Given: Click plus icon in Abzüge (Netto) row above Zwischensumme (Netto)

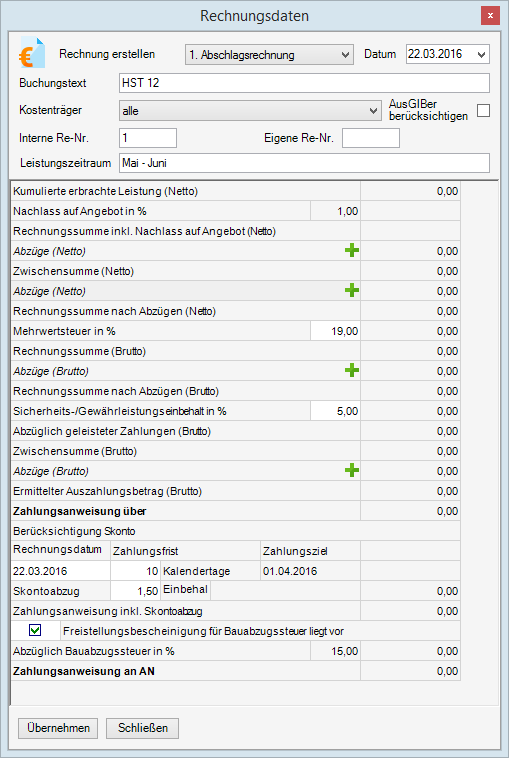Looking at the screenshot, I should coord(351,251).
